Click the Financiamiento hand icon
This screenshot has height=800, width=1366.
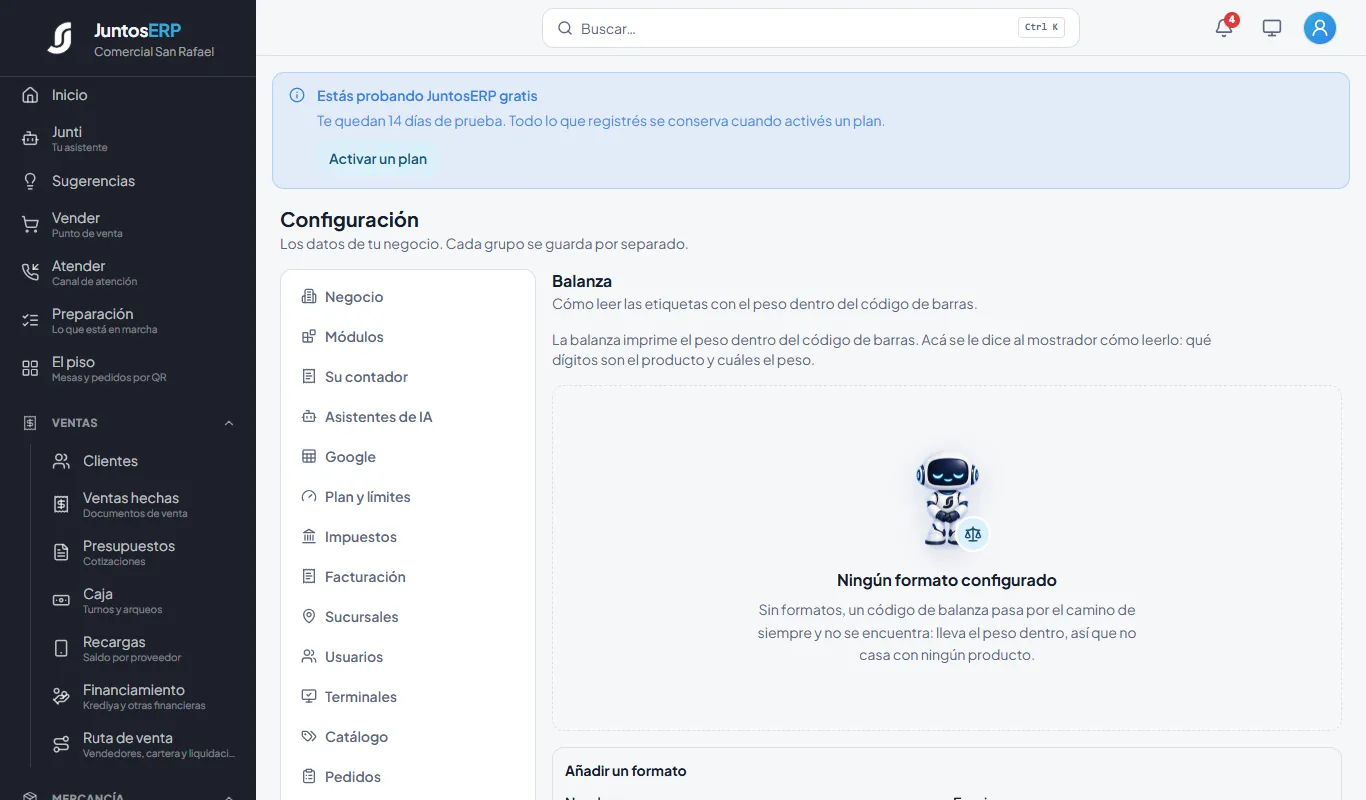61,697
